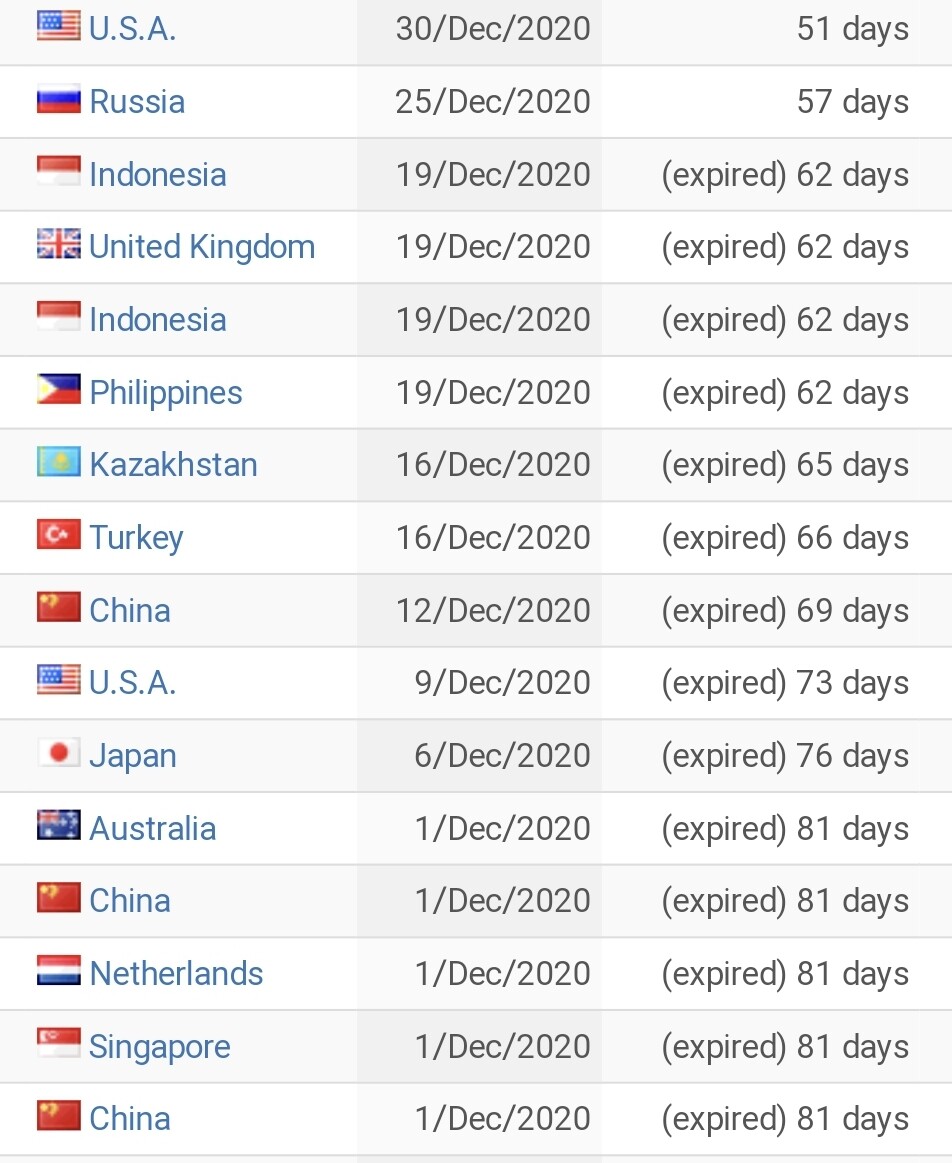The height and width of the screenshot is (1163, 952).
Task: Click the Netherlands flag icon
Action: pos(59,970)
